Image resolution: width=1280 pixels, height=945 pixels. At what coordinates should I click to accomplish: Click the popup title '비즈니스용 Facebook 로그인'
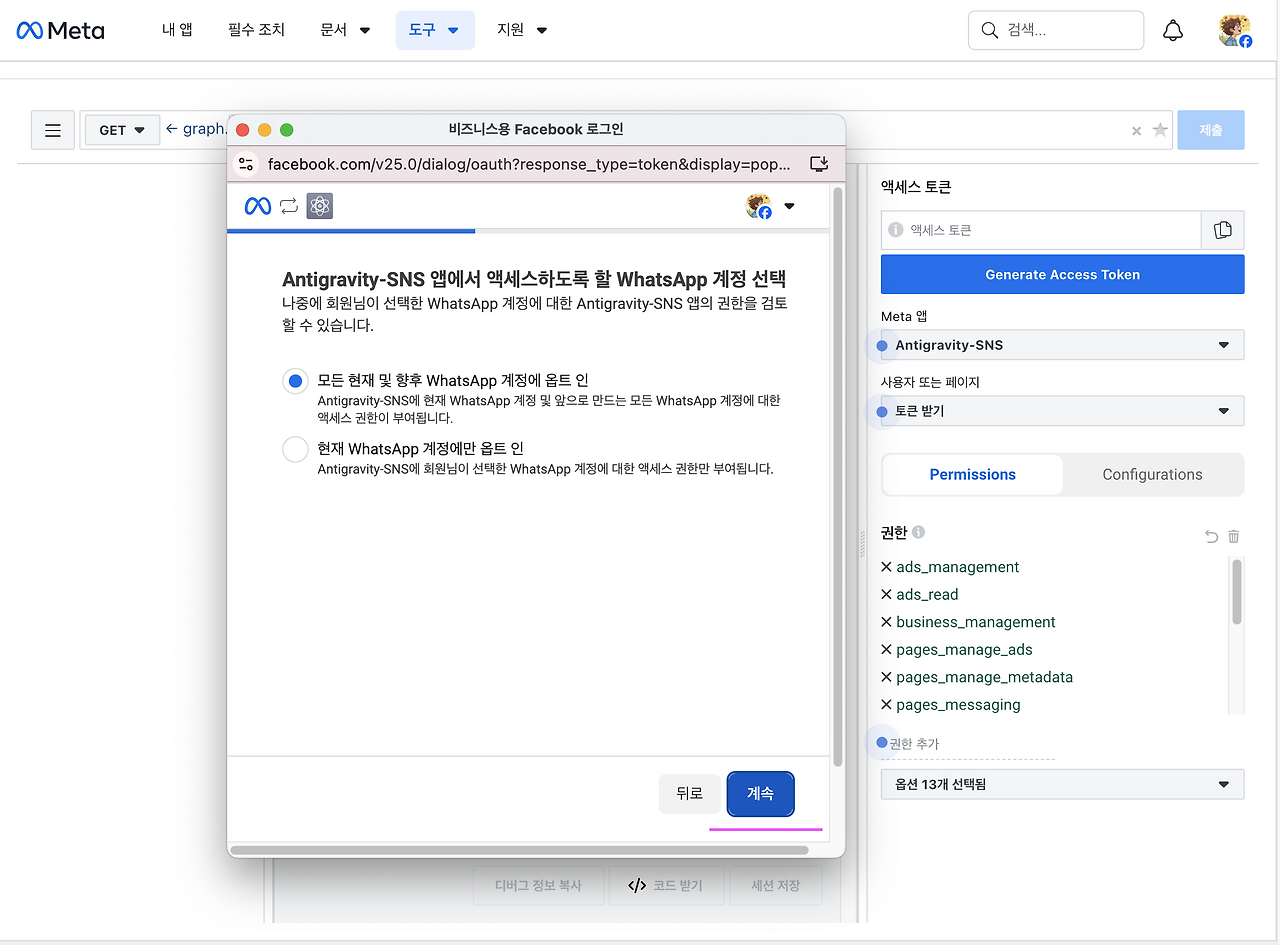click(x=536, y=129)
